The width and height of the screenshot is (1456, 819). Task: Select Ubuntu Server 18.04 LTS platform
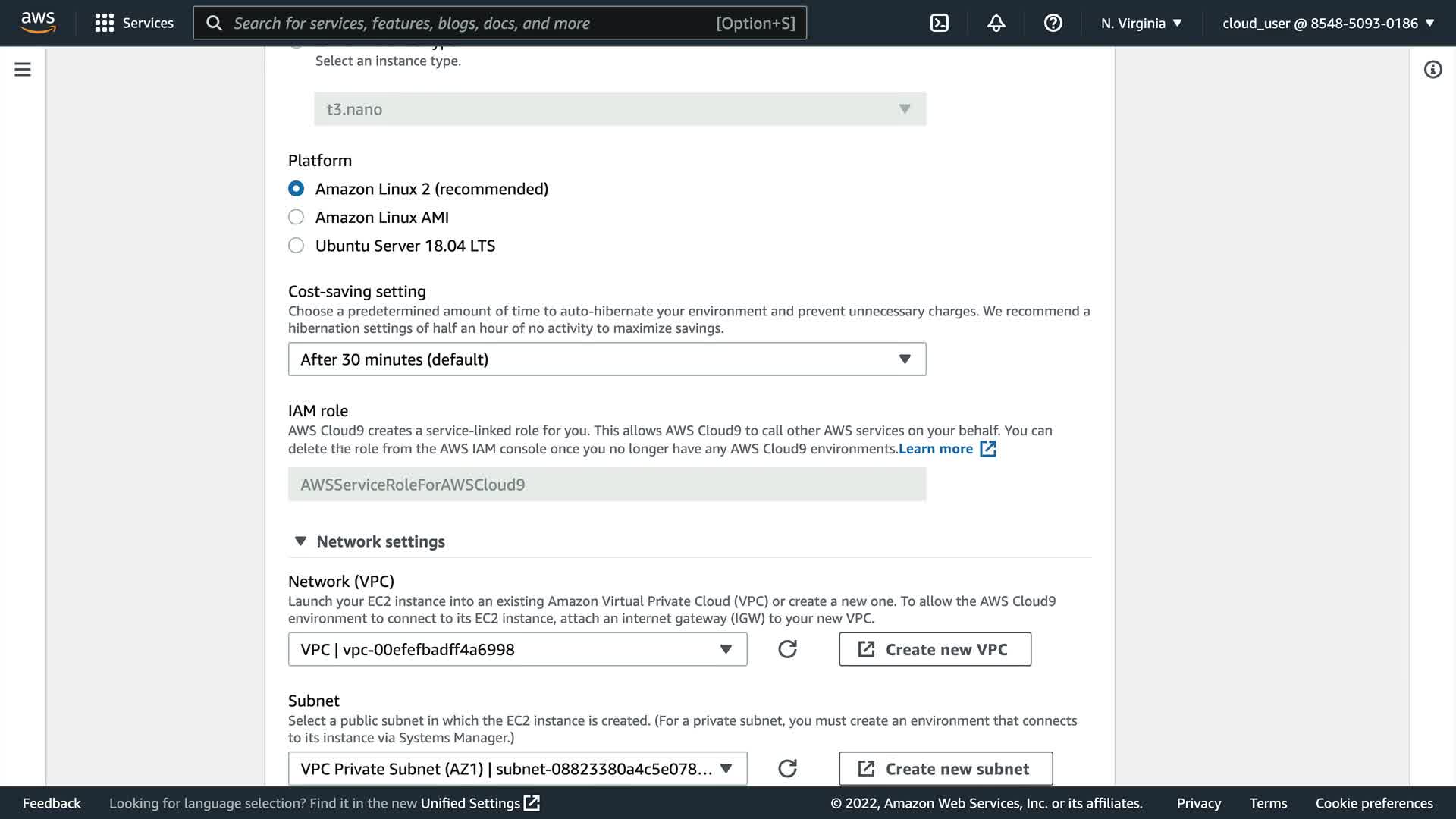pos(297,246)
